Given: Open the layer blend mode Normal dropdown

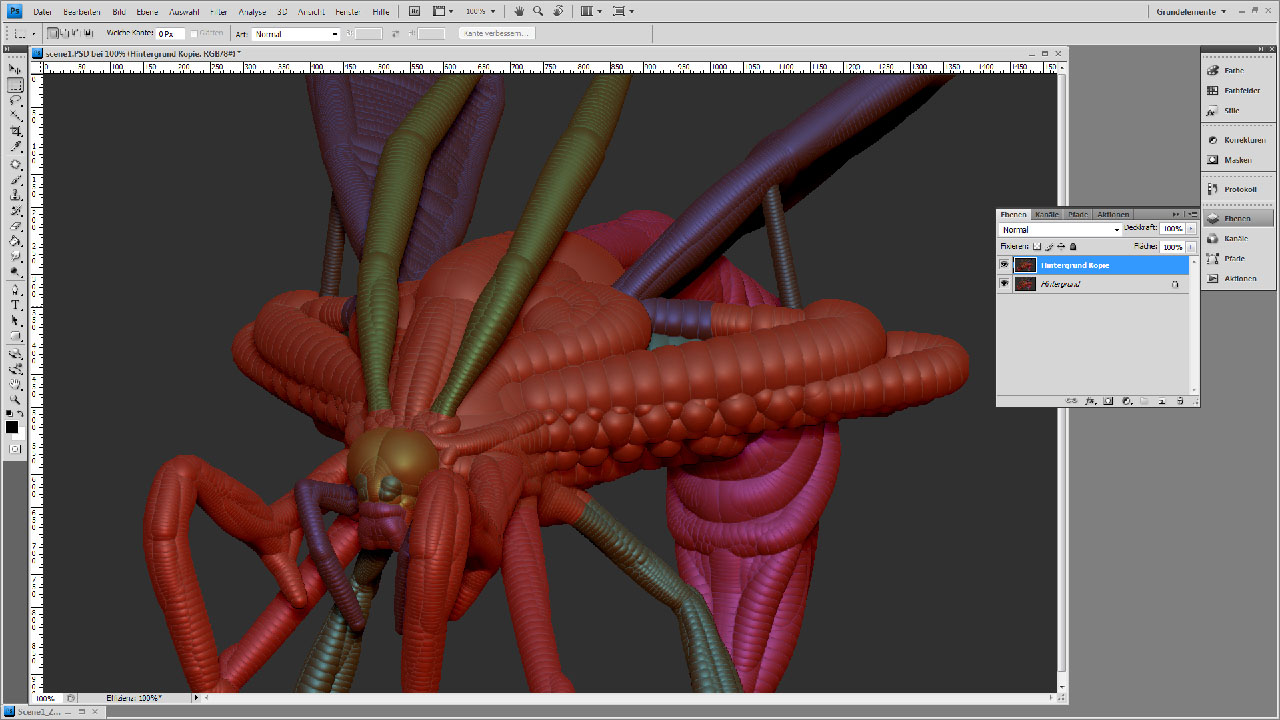Looking at the screenshot, I should pos(1061,230).
